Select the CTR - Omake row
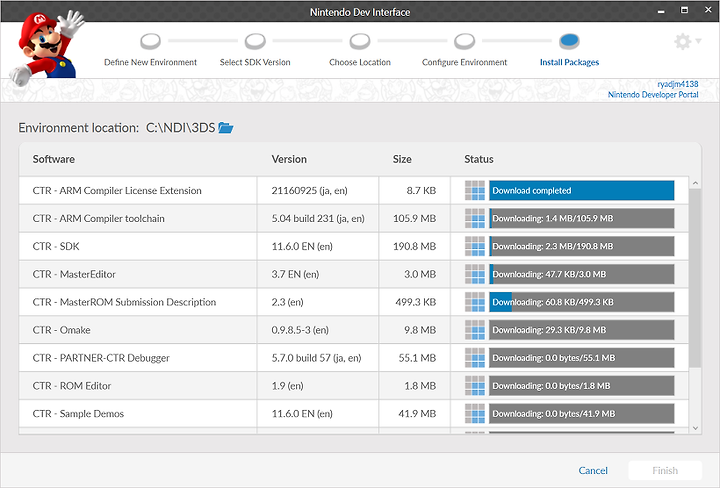Image resolution: width=720 pixels, height=488 pixels. (354, 330)
